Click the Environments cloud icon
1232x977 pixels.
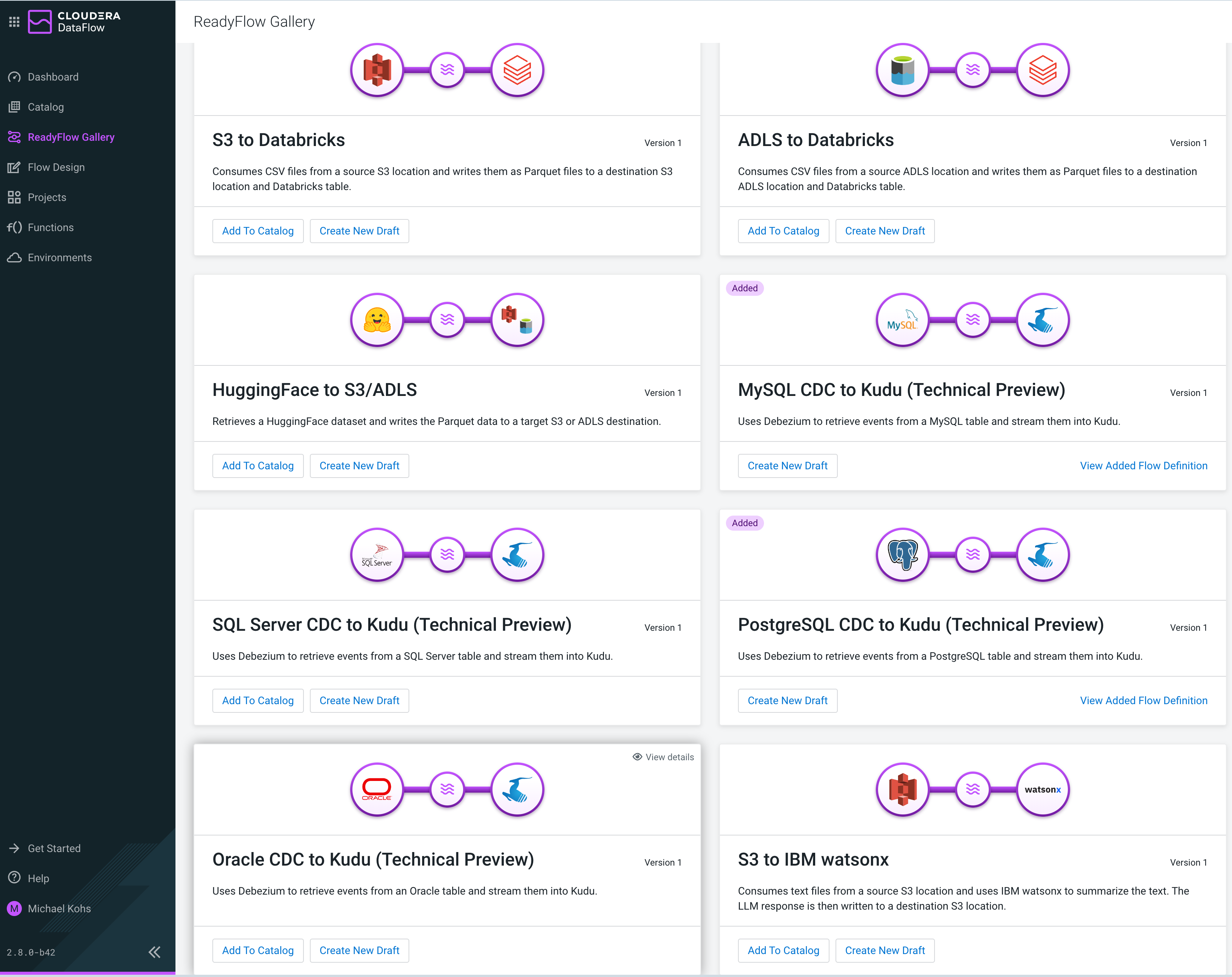tap(14, 257)
